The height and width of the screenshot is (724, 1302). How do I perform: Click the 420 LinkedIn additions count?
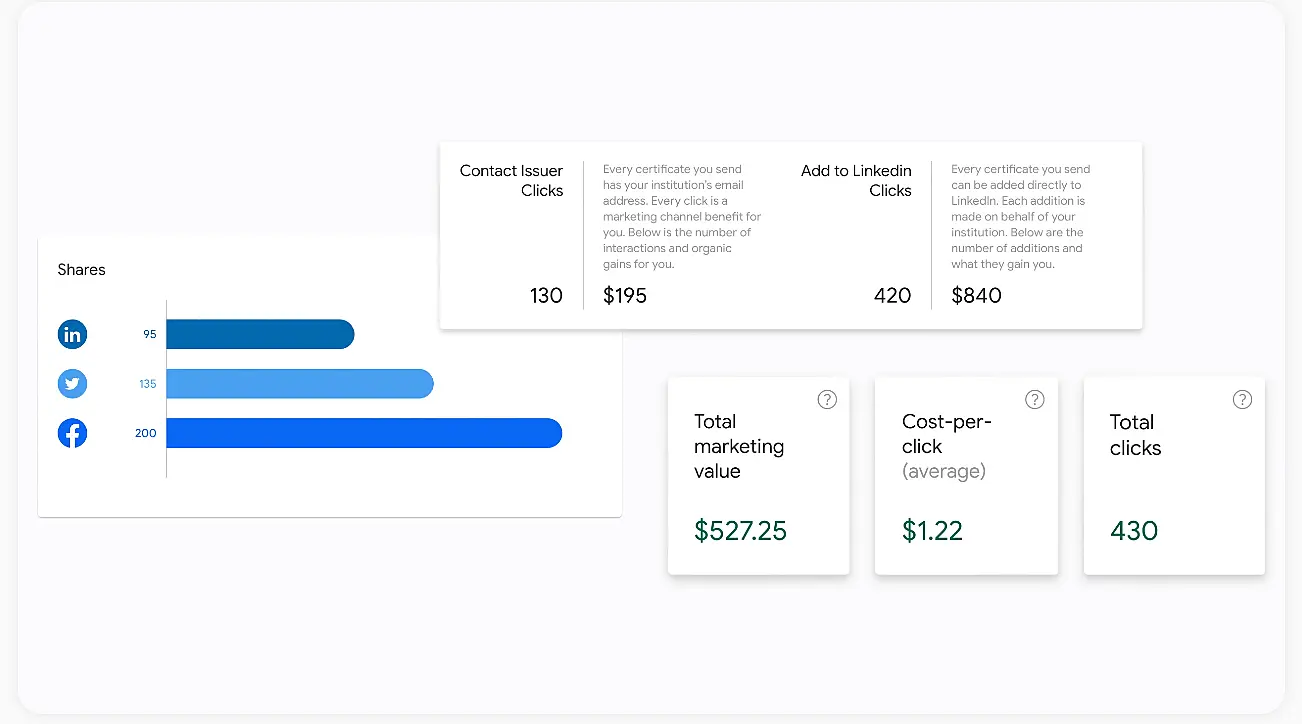pyautogui.click(x=892, y=295)
